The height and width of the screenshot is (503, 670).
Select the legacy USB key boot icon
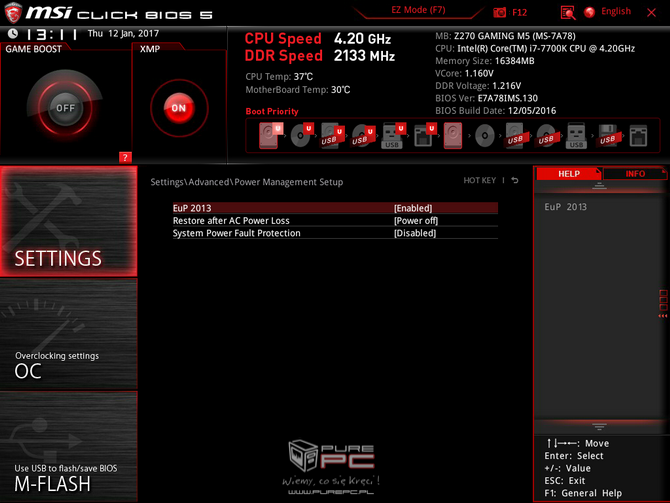tap(576, 136)
